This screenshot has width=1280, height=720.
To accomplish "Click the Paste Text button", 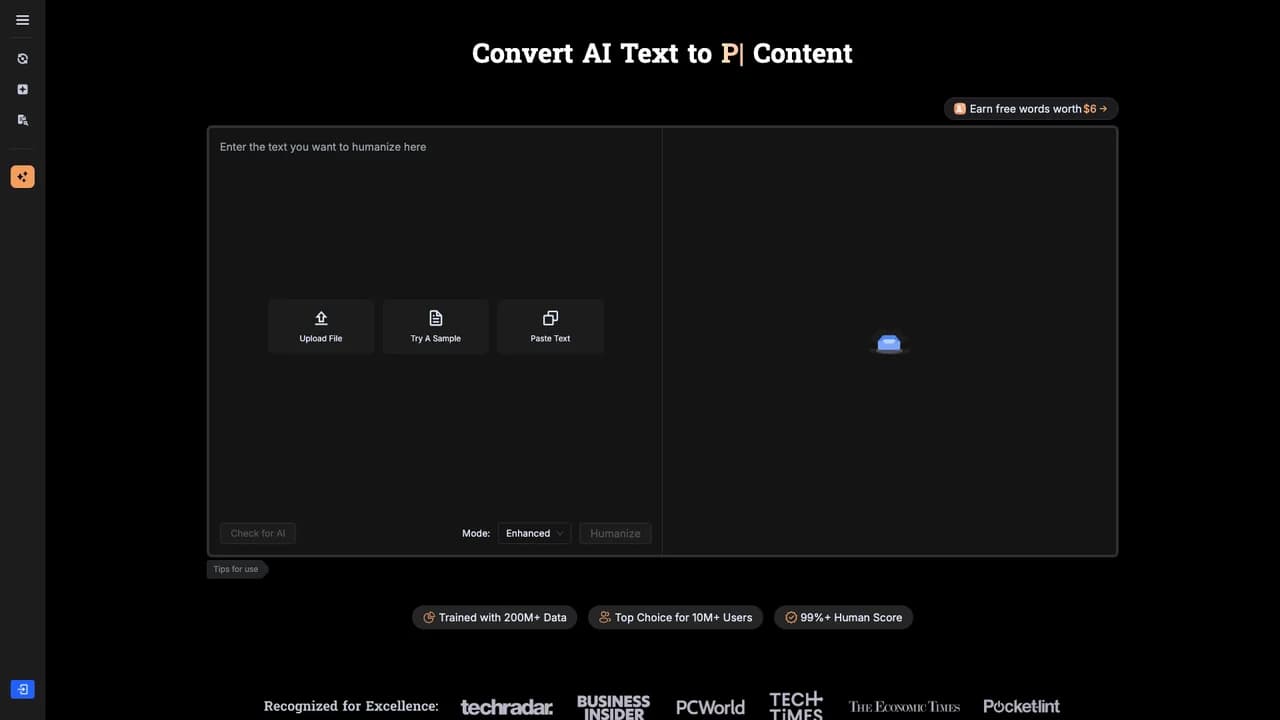I will pos(550,326).
